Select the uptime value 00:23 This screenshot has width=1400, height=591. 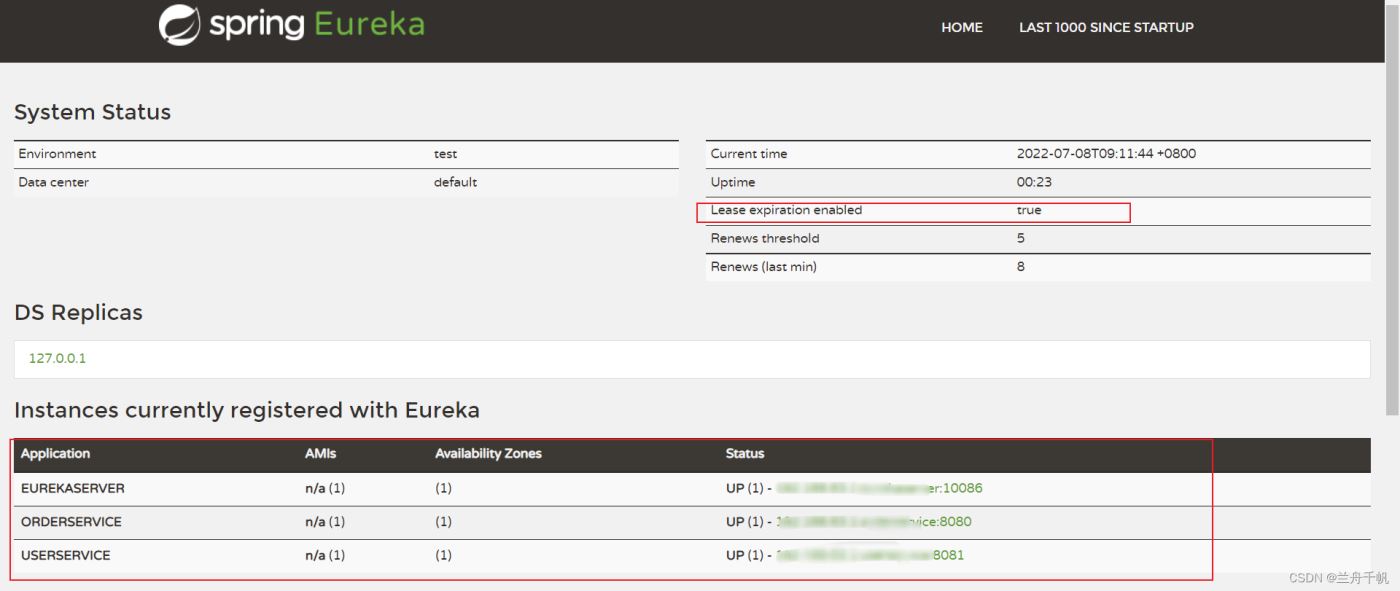[x=1034, y=182]
